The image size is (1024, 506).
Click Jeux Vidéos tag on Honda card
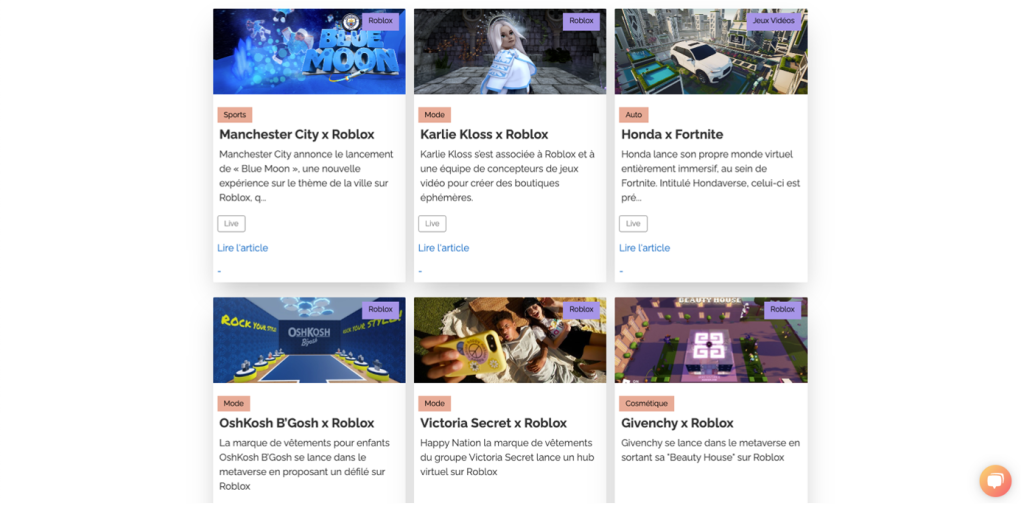click(774, 21)
